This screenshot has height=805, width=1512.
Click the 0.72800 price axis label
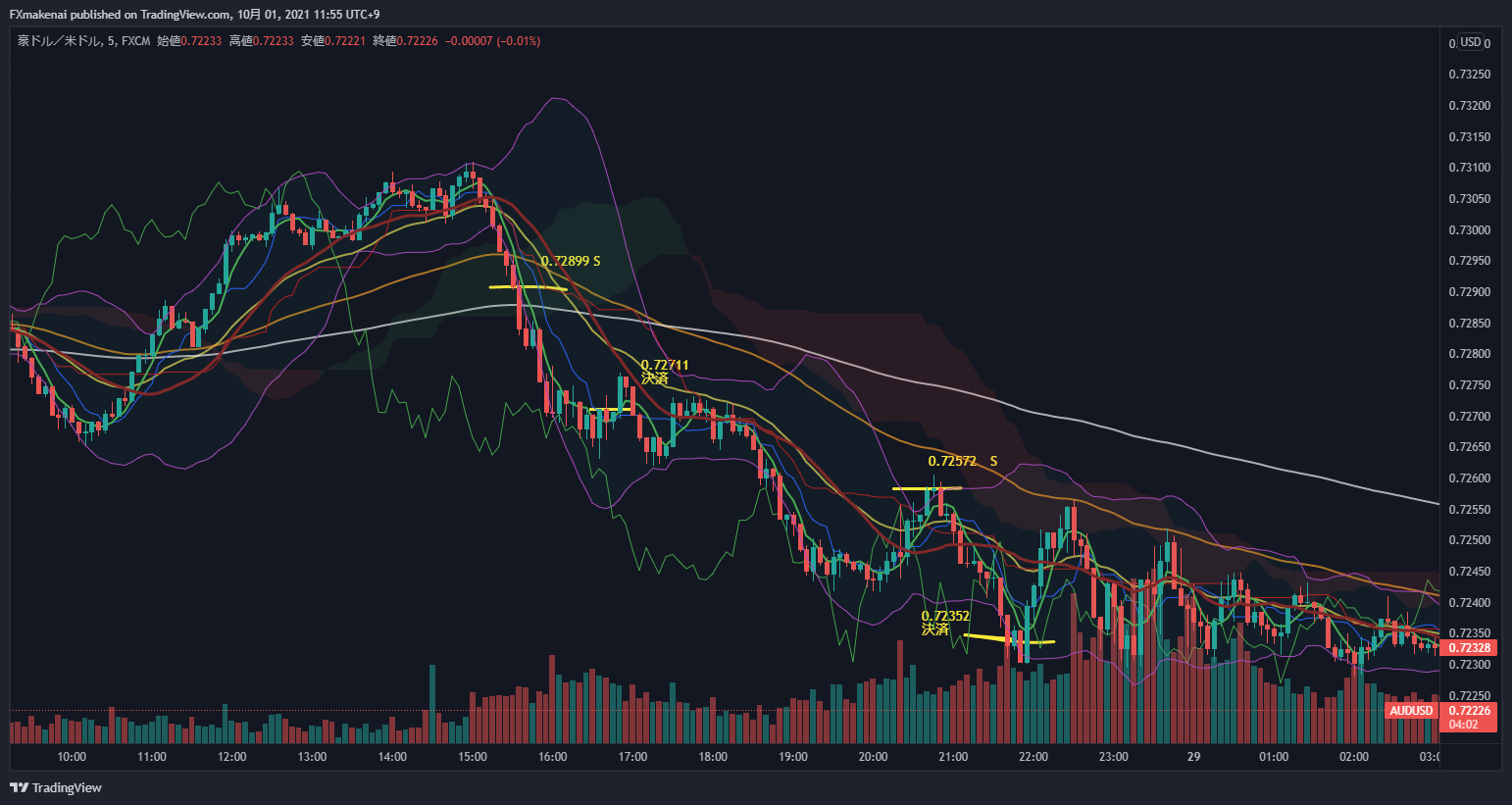coord(1470,354)
